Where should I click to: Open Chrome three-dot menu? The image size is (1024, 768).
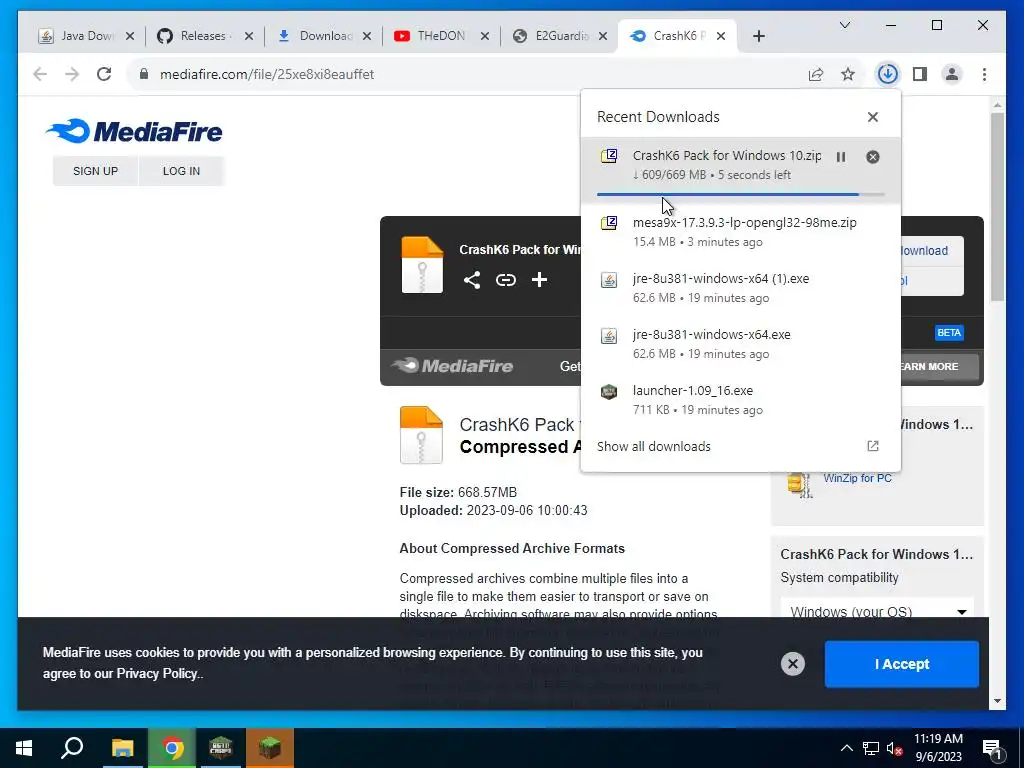[984, 74]
